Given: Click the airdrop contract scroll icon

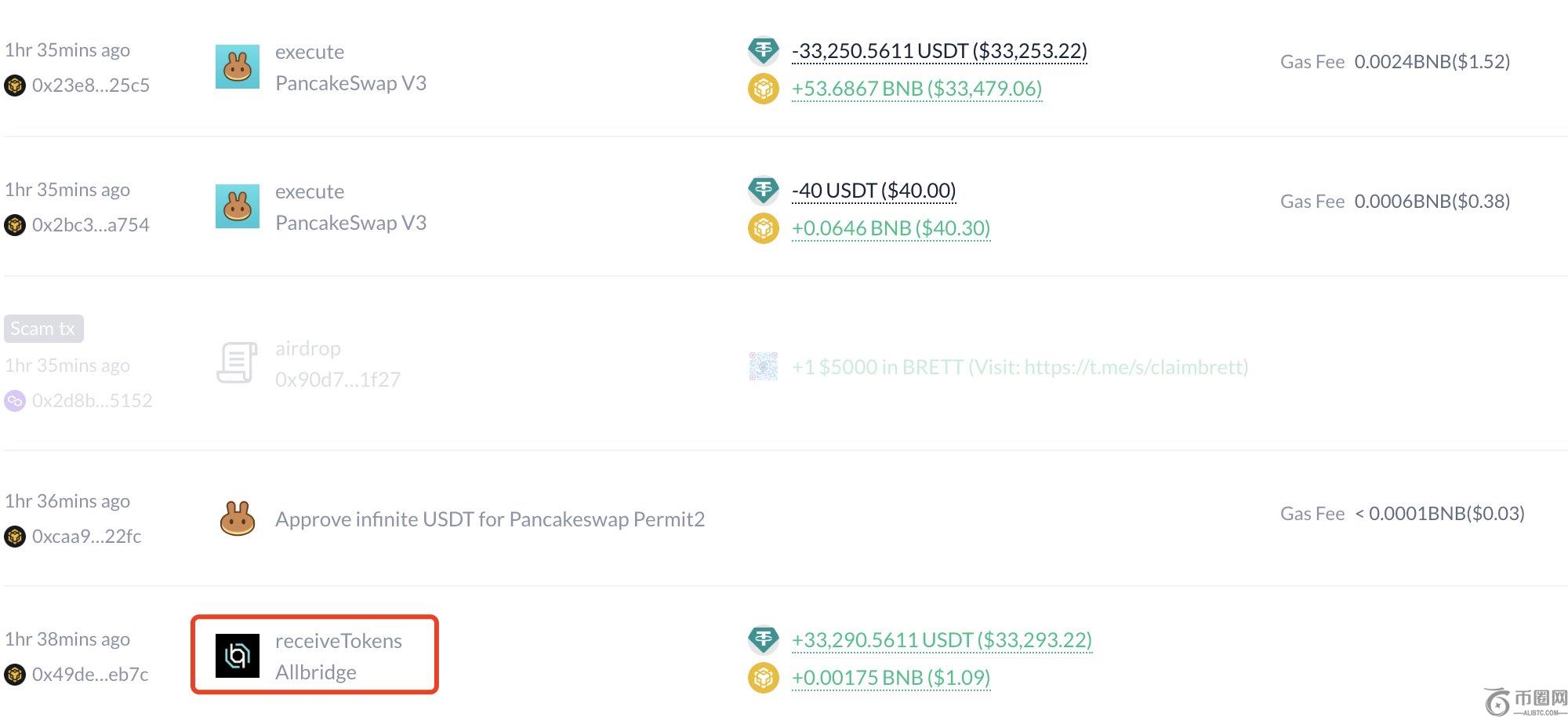Looking at the screenshot, I should (237, 363).
